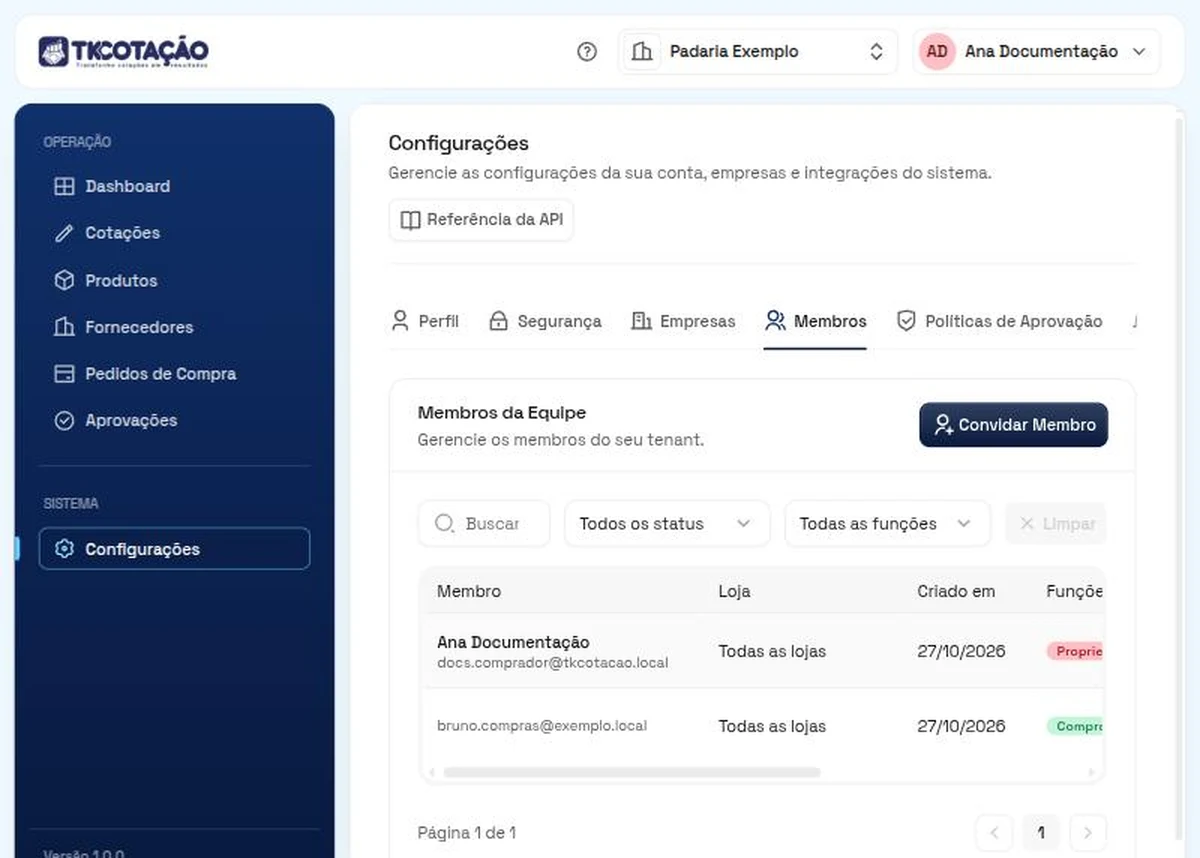
Task: Click bruno.compras@exemplo.local email
Action: pyautogui.click(x=542, y=725)
